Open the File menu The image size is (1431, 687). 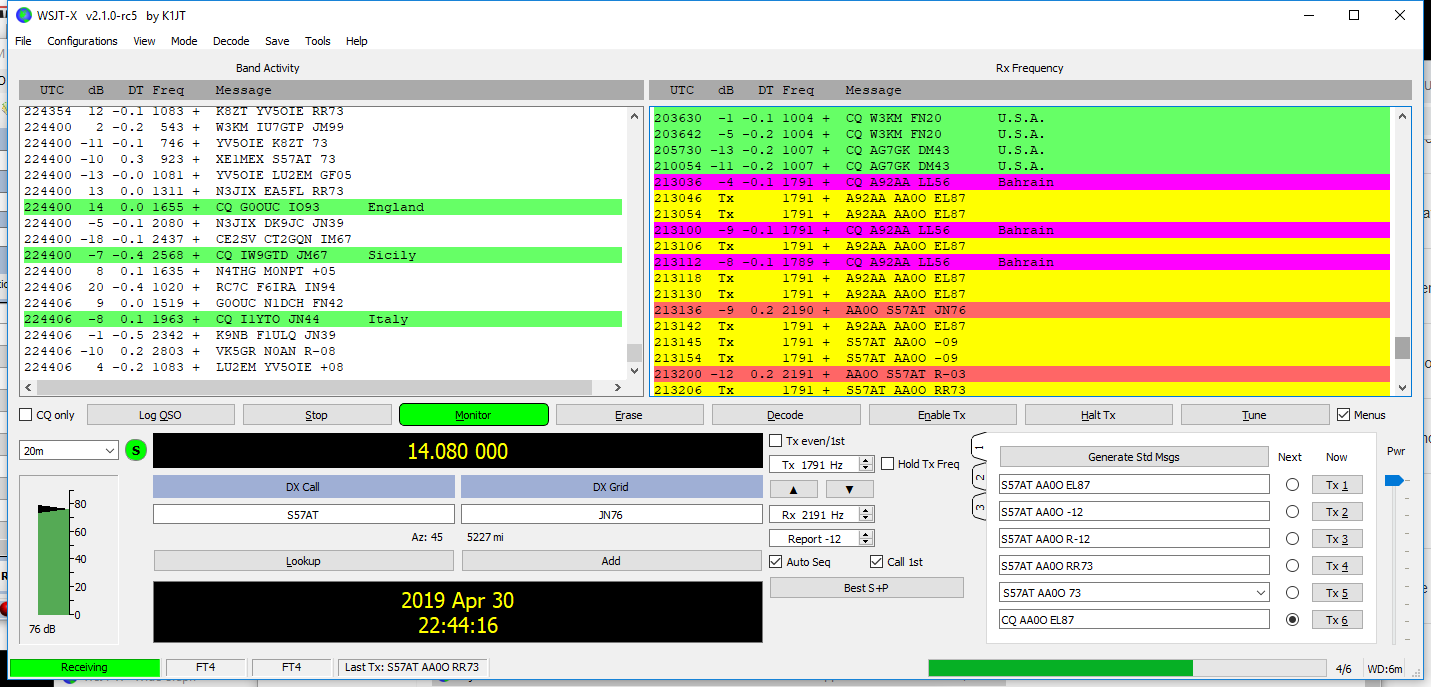(x=23, y=41)
